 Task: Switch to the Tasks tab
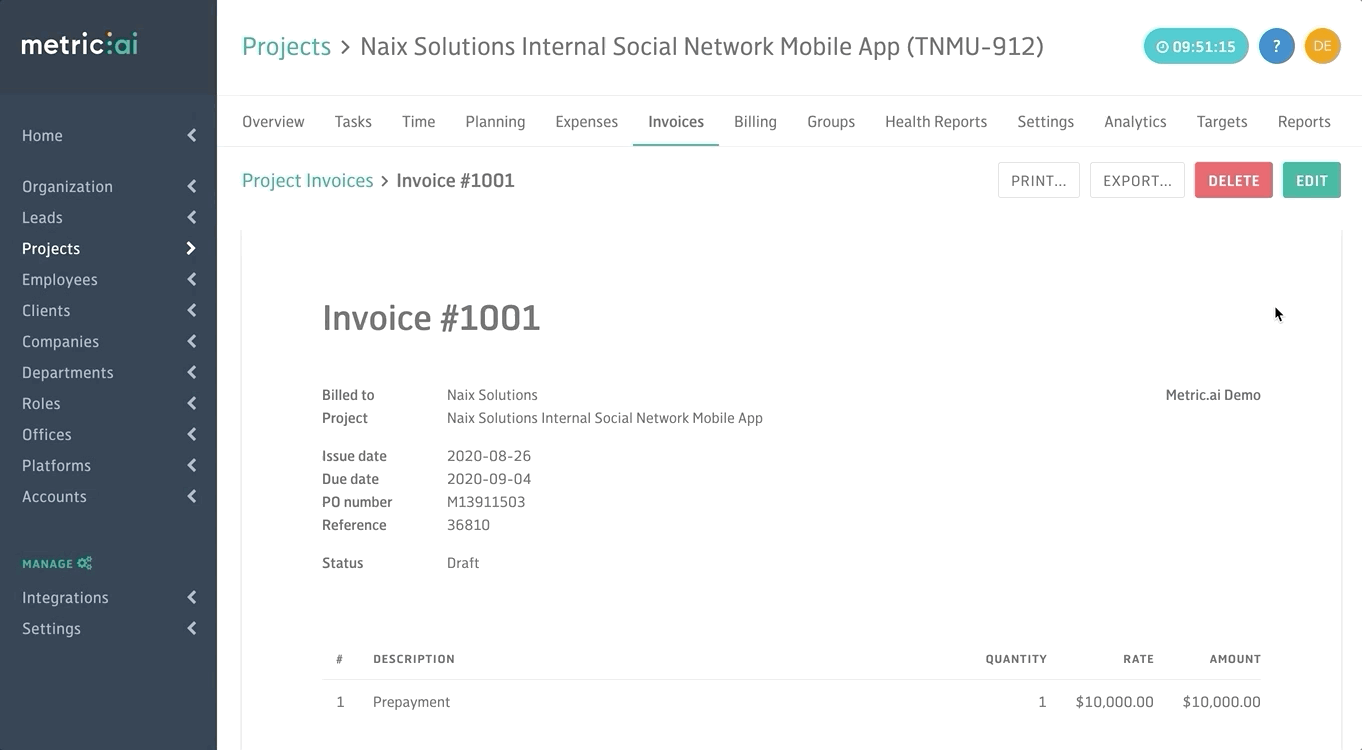tap(353, 121)
